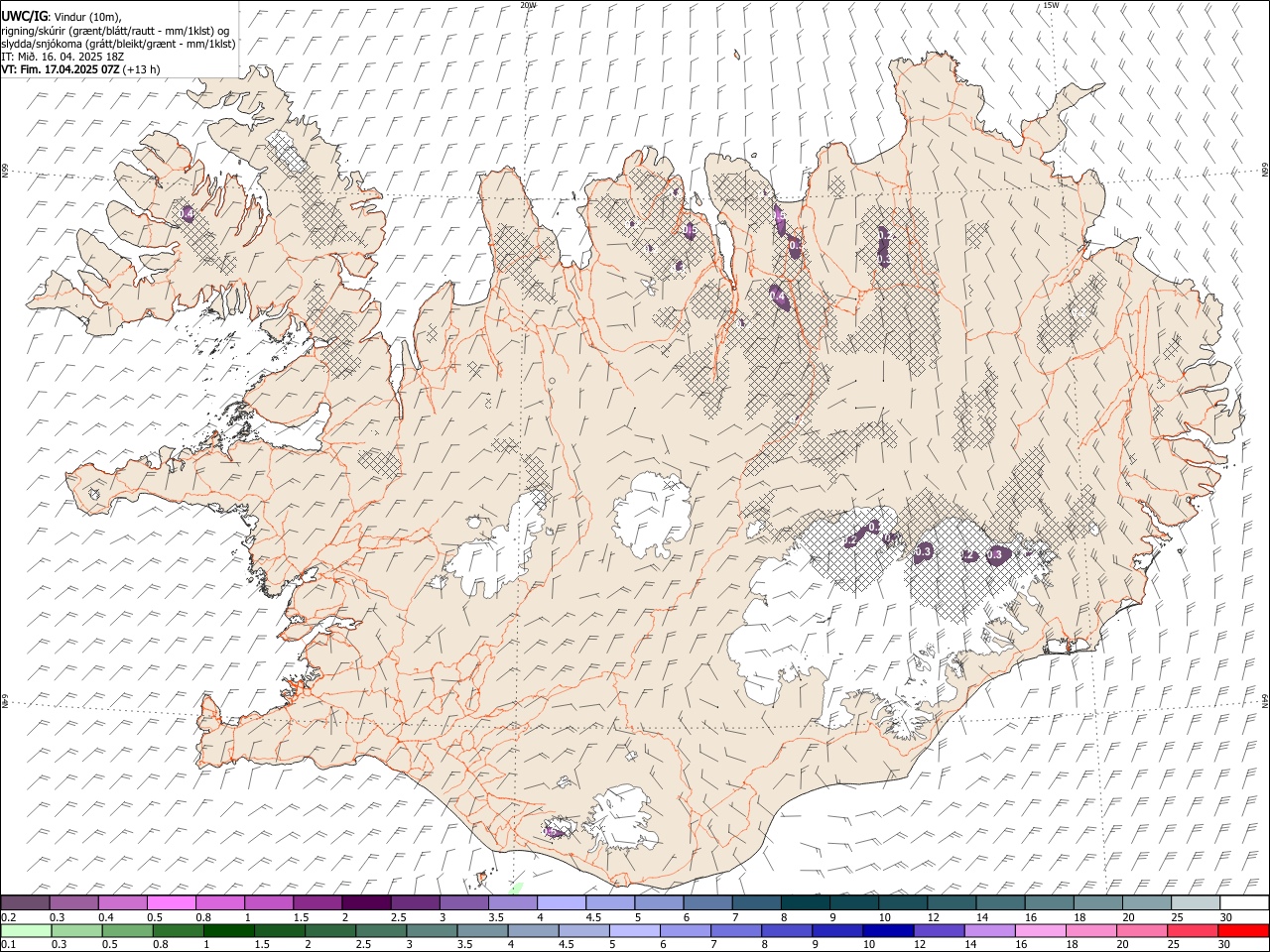Viewport: 1270px width, 952px height.
Task: Click the elongated 0.4 snow blob in north Iceland
Action: click(x=779, y=296)
